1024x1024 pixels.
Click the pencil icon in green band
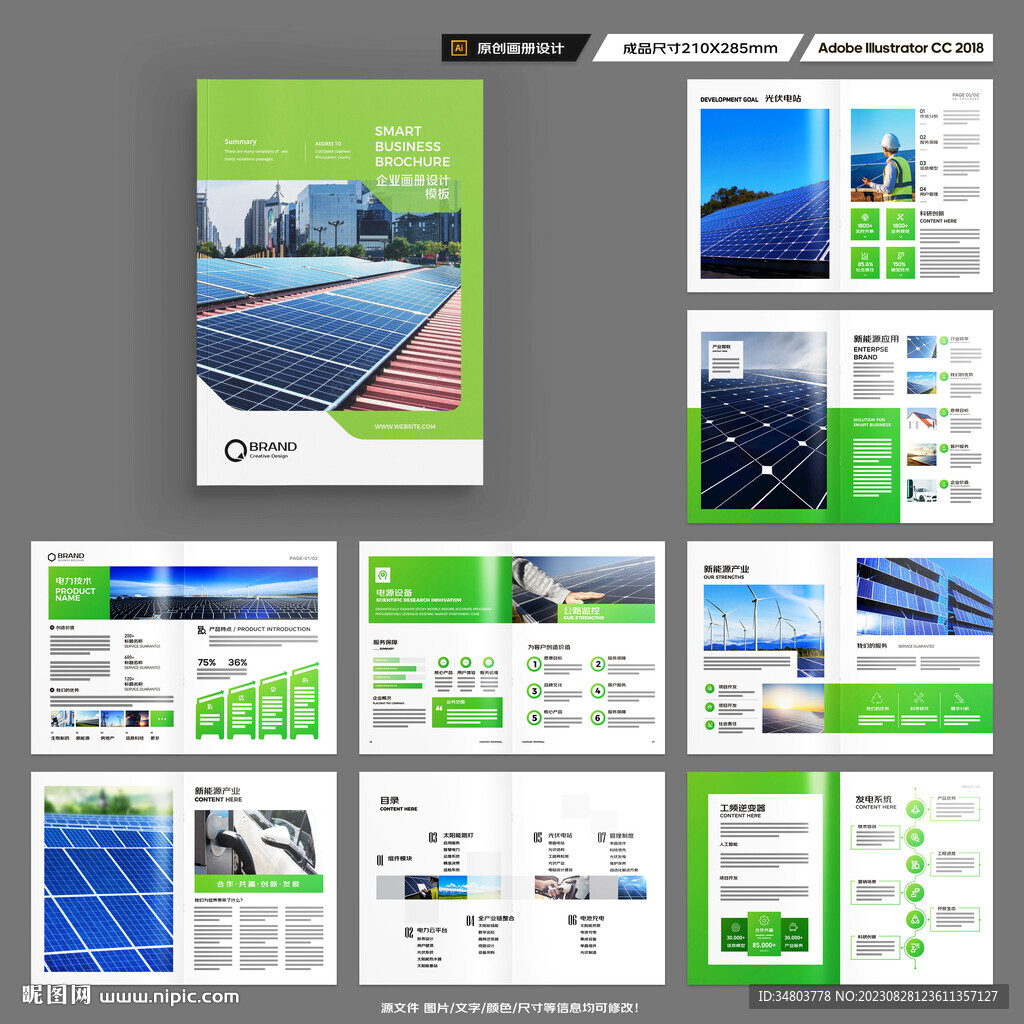(958, 698)
